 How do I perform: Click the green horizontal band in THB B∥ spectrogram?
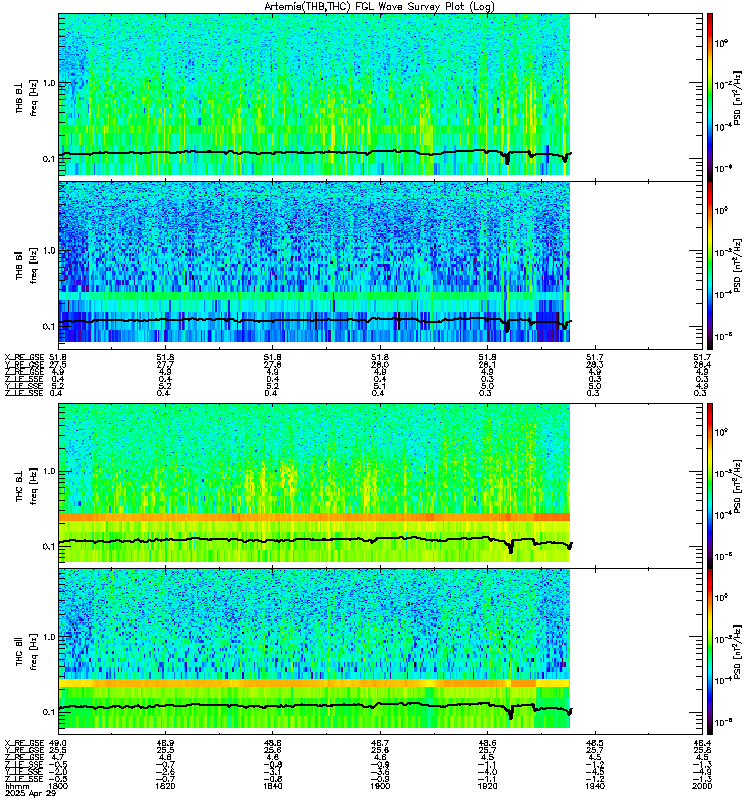tap(314, 296)
